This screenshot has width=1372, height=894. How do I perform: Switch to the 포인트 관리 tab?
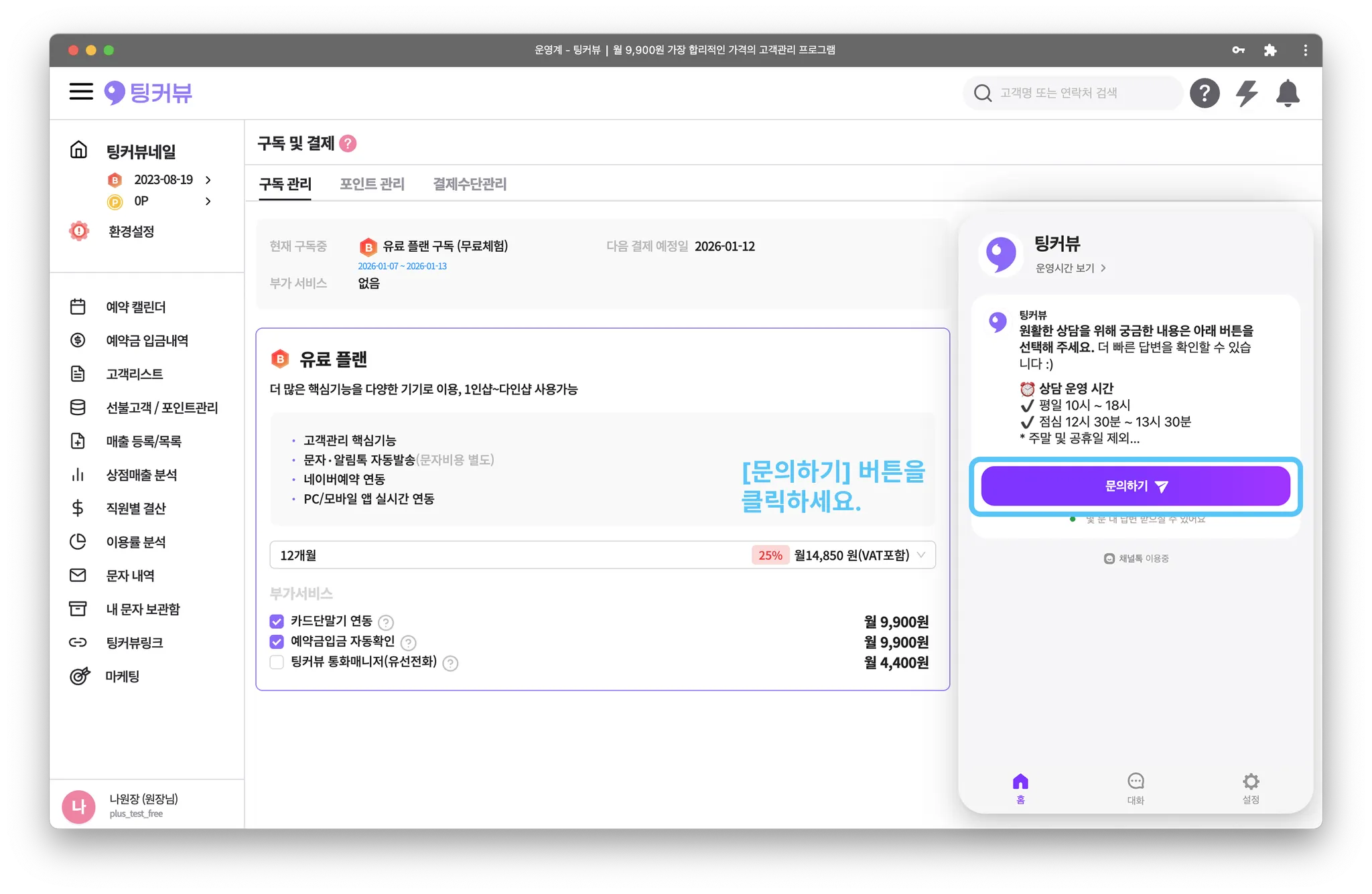[372, 184]
